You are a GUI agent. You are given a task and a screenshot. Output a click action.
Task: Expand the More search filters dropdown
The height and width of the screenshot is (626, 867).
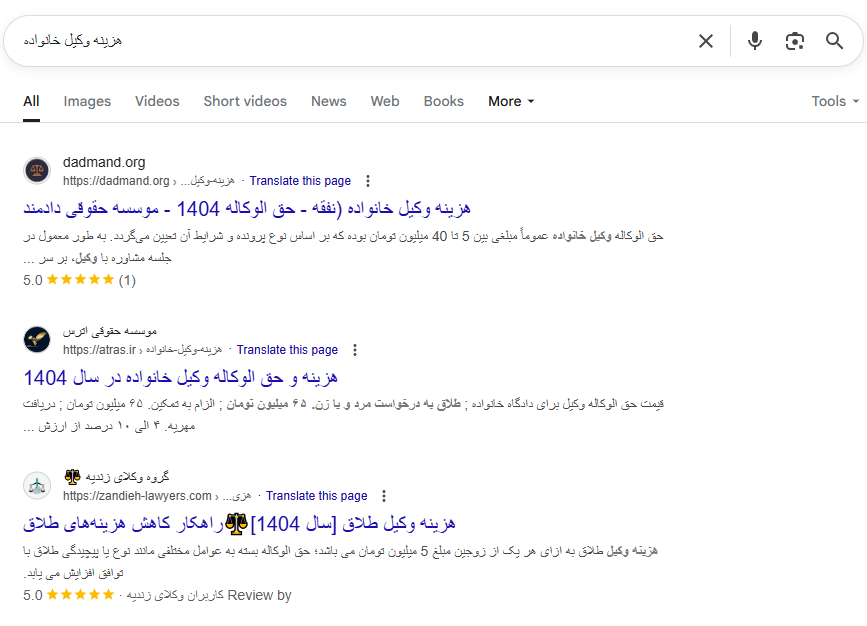(x=511, y=101)
